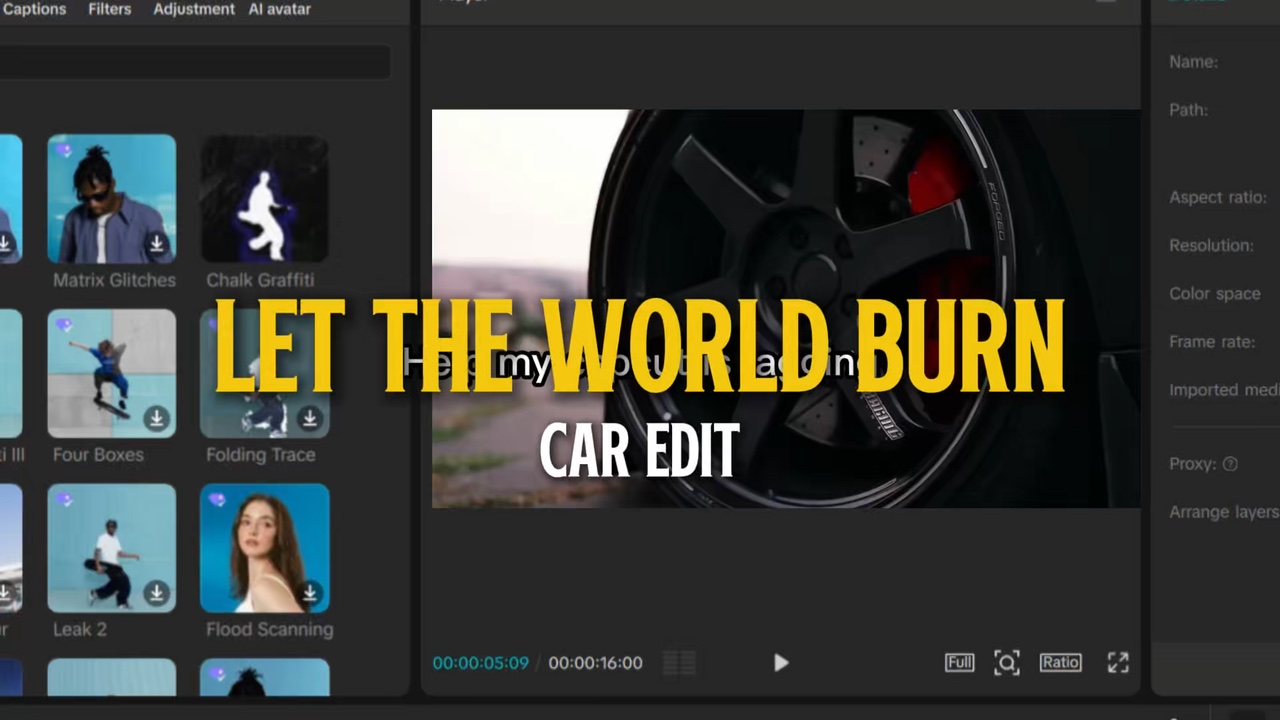Viewport: 1280px width, 720px height.
Task: Enter fullscreen with the expand arrows icon
Action: tap(1118, 662)
